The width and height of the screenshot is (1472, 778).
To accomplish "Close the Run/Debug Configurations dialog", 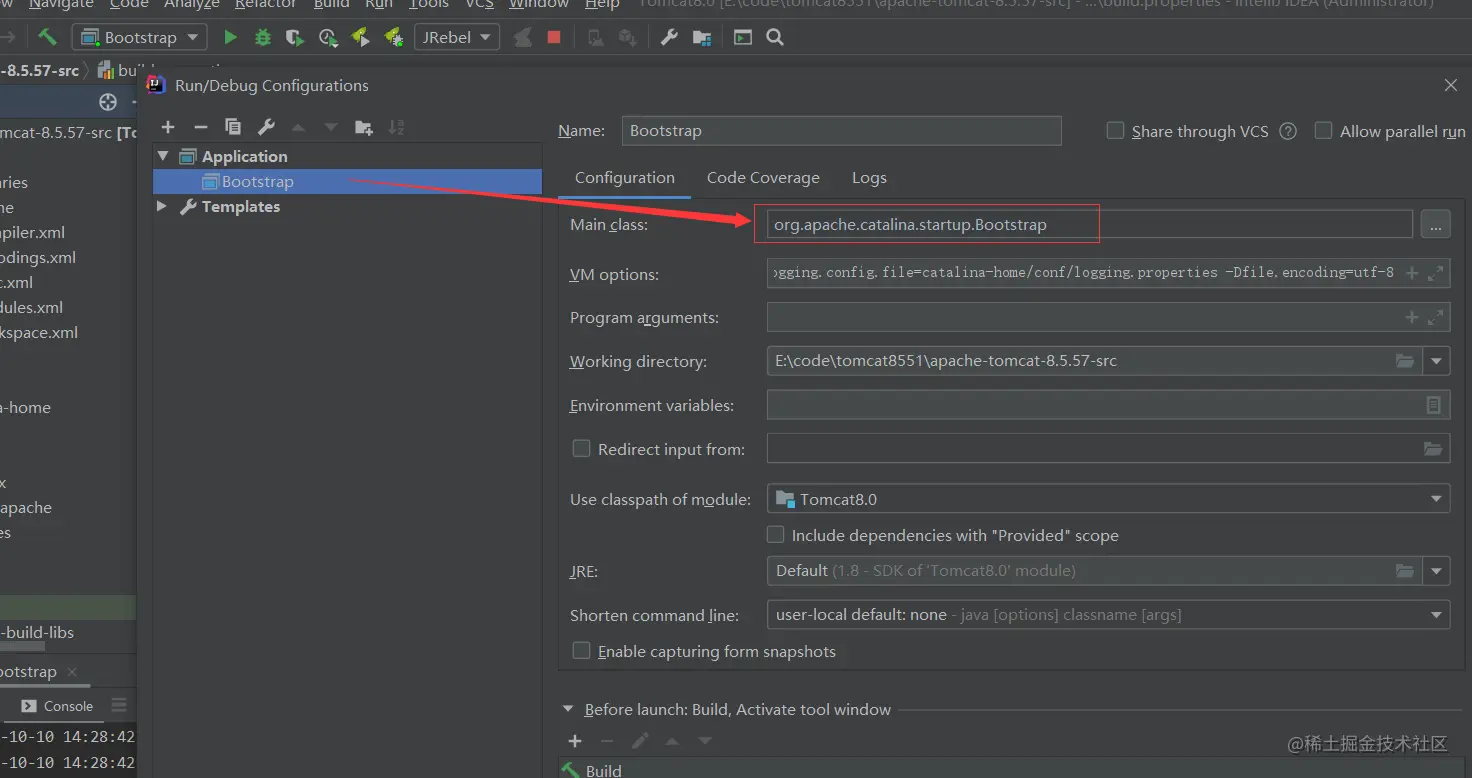I will (x=1451, y=85).
